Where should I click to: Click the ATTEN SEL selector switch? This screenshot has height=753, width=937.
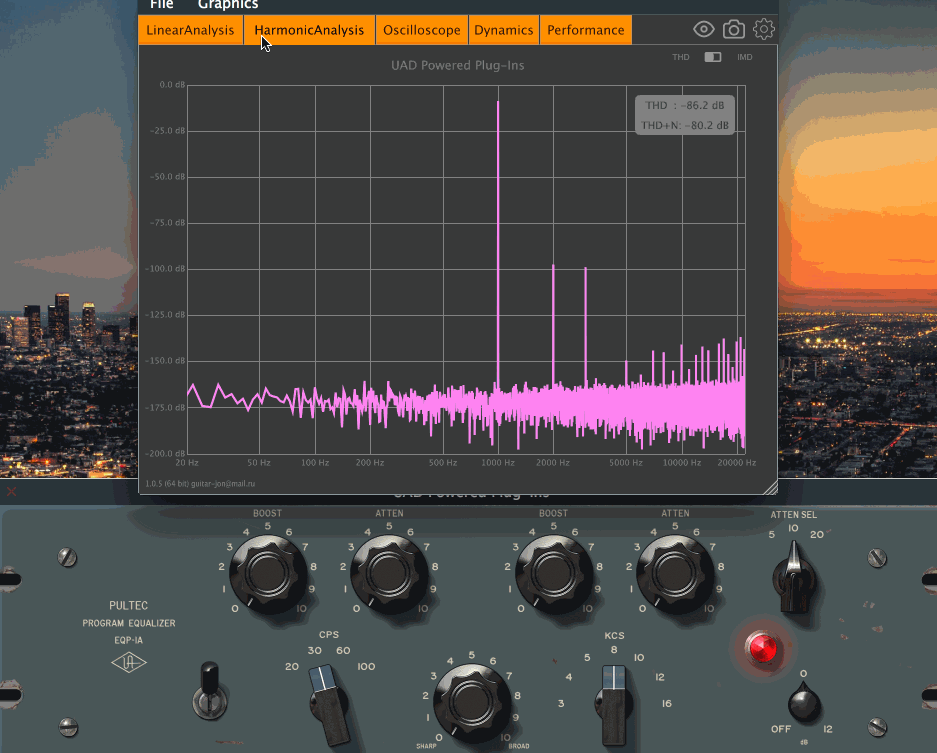coord(794,578)
